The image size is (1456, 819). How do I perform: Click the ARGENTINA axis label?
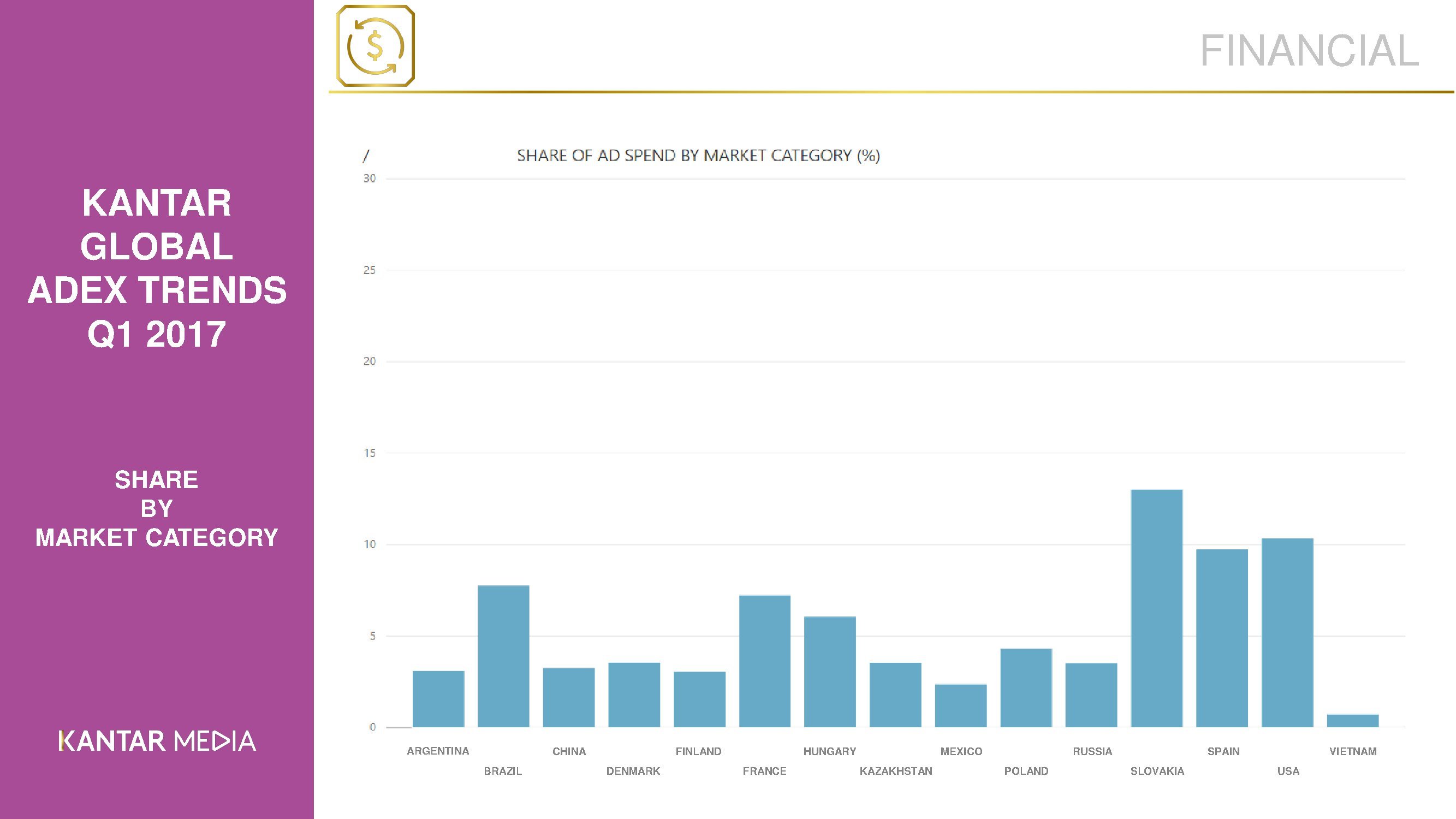[438, 751]
